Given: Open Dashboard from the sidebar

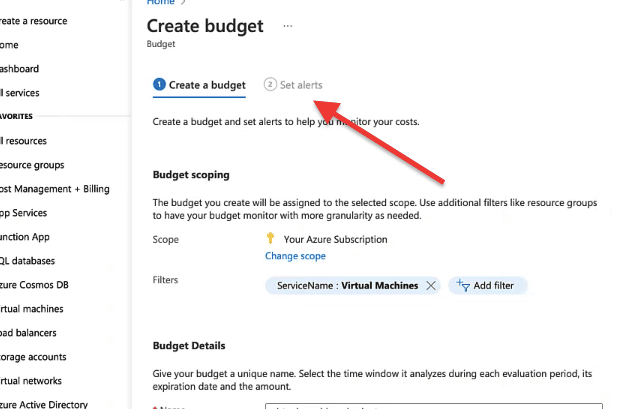Looking at the screenshot, I should pyautogui.click(x=19, y=69).
